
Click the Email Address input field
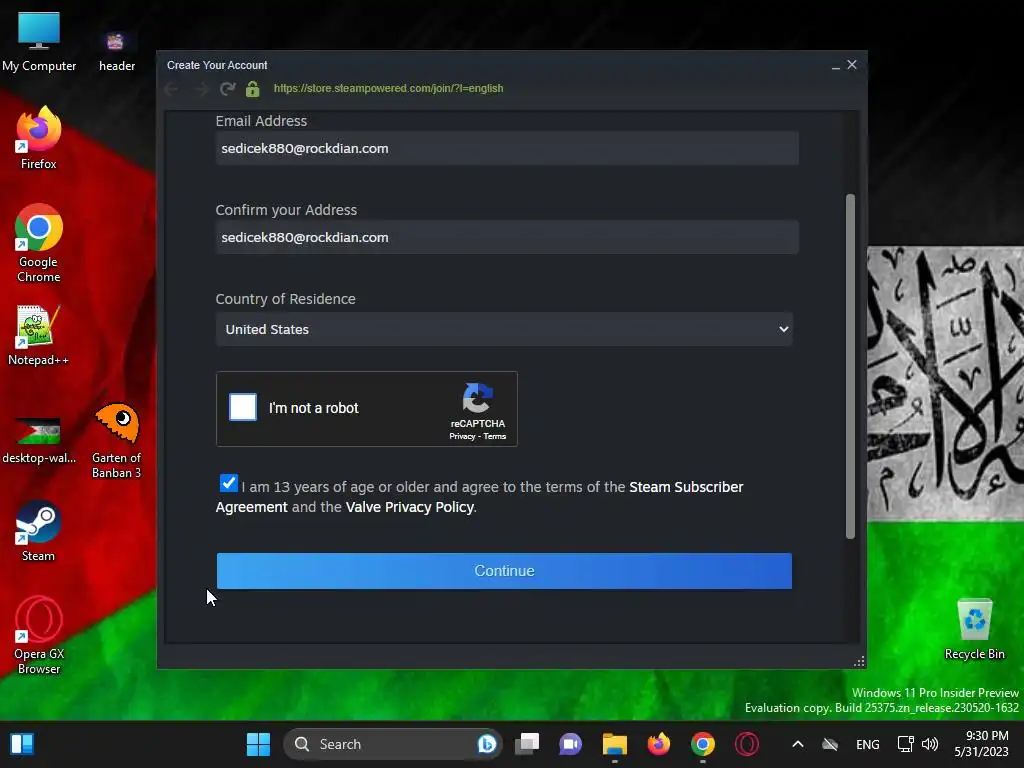tap(507, 148)
